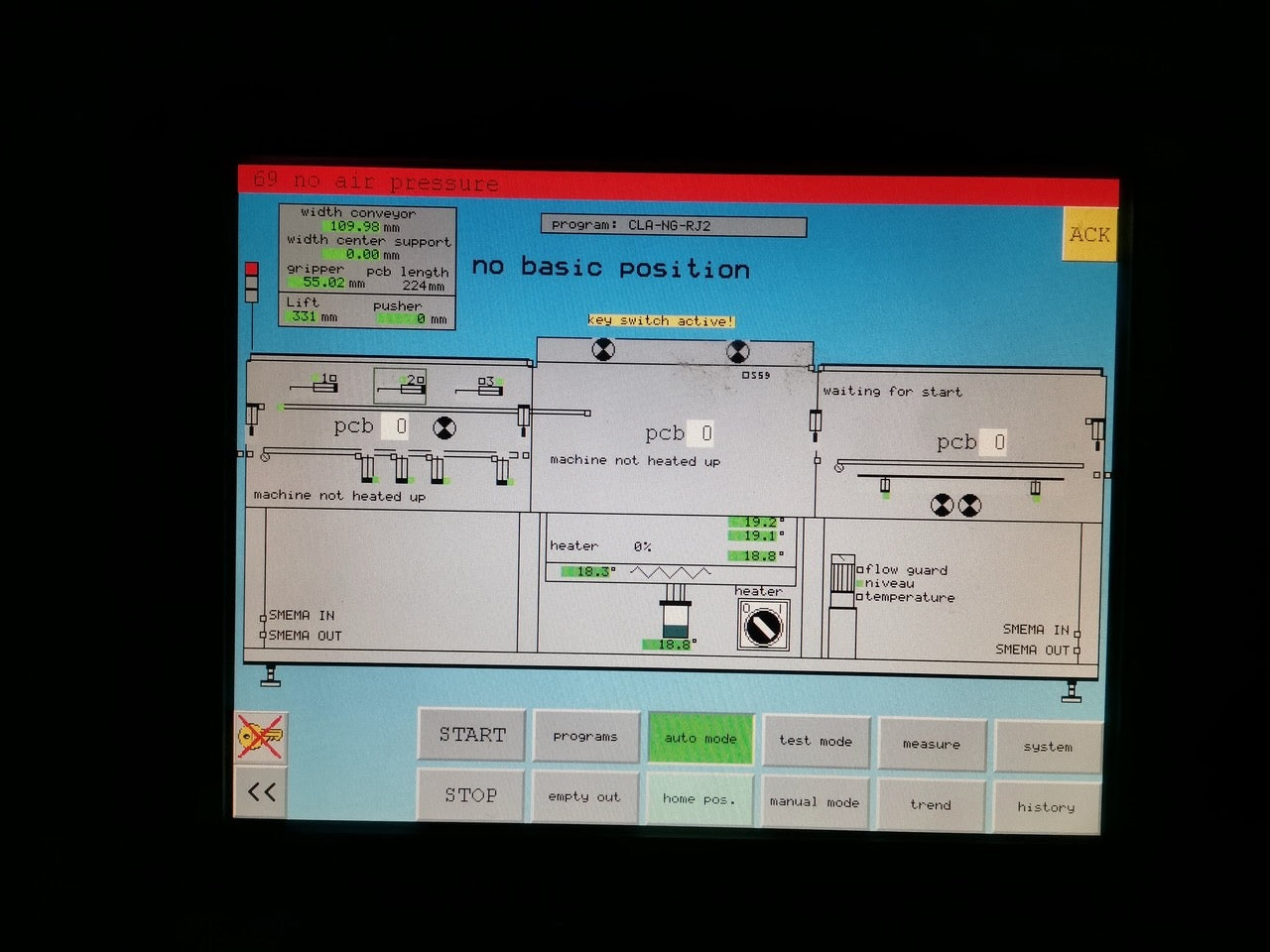Switch to test mode
This screenshot has width=1270, height=952.
(816, 741)
